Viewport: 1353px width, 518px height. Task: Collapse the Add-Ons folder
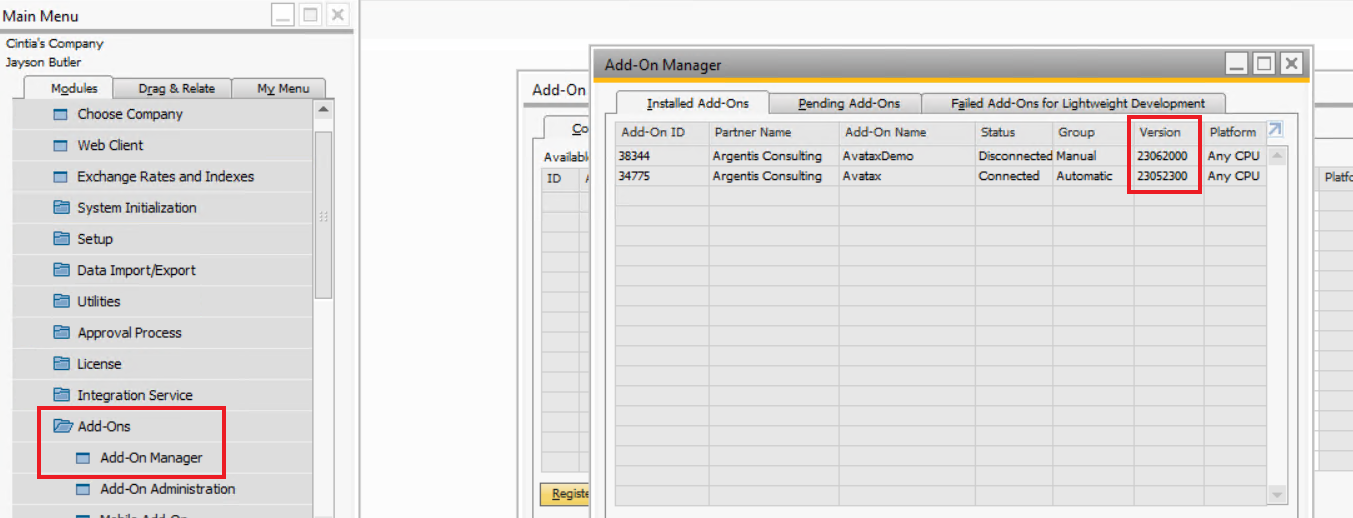tap(104, 426)
